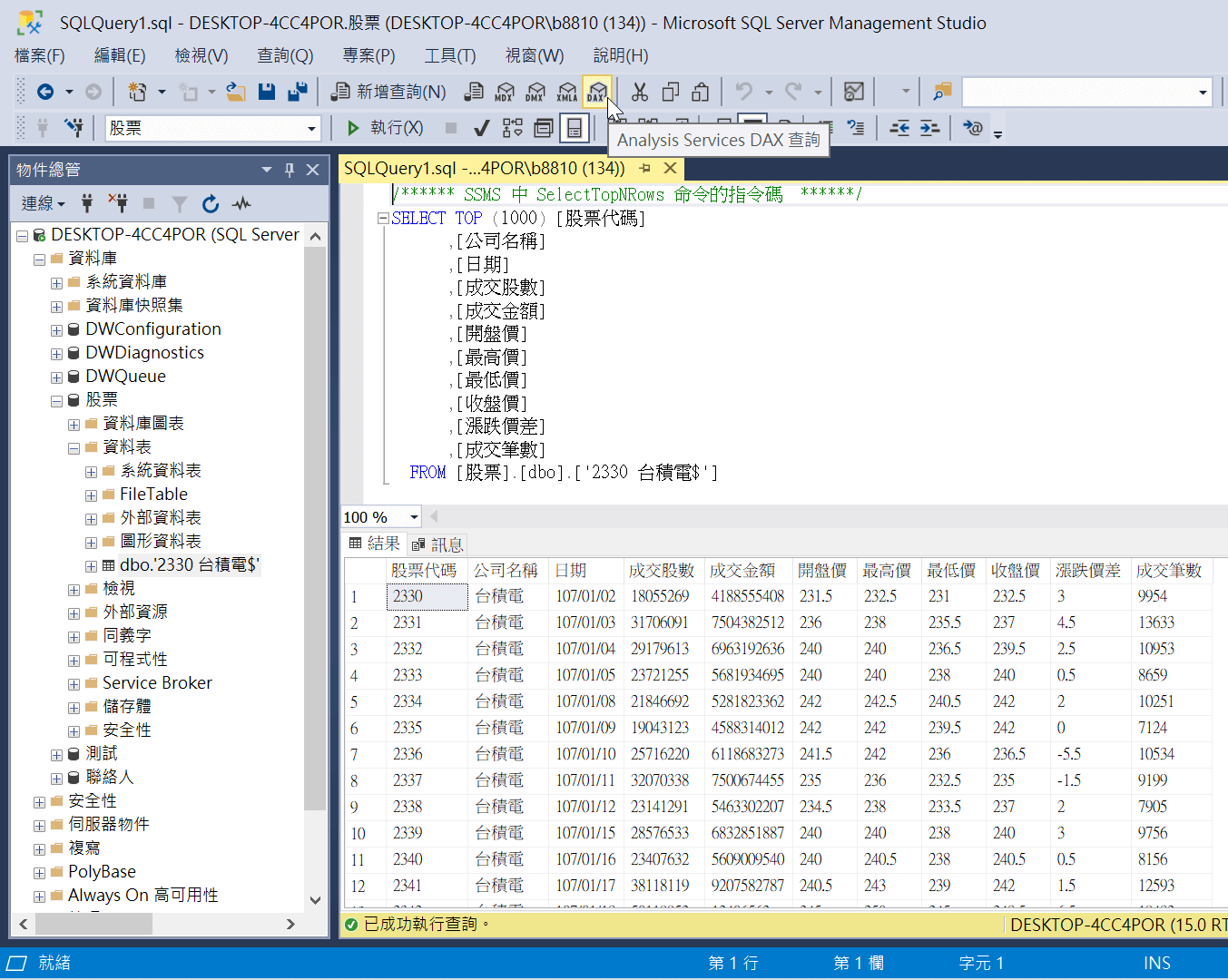Toggle auto-hide pin on the 物件總管 panel
The width and height of the screenshot is (1228, 980).
coord(290,170)
